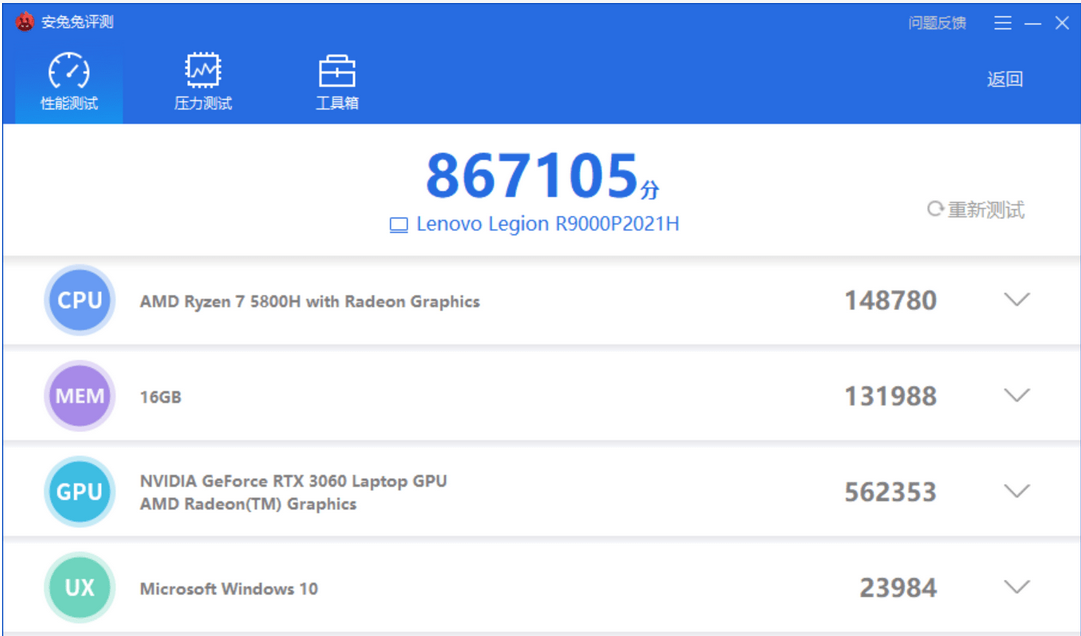Click the UX badge icon

(79, 588)
